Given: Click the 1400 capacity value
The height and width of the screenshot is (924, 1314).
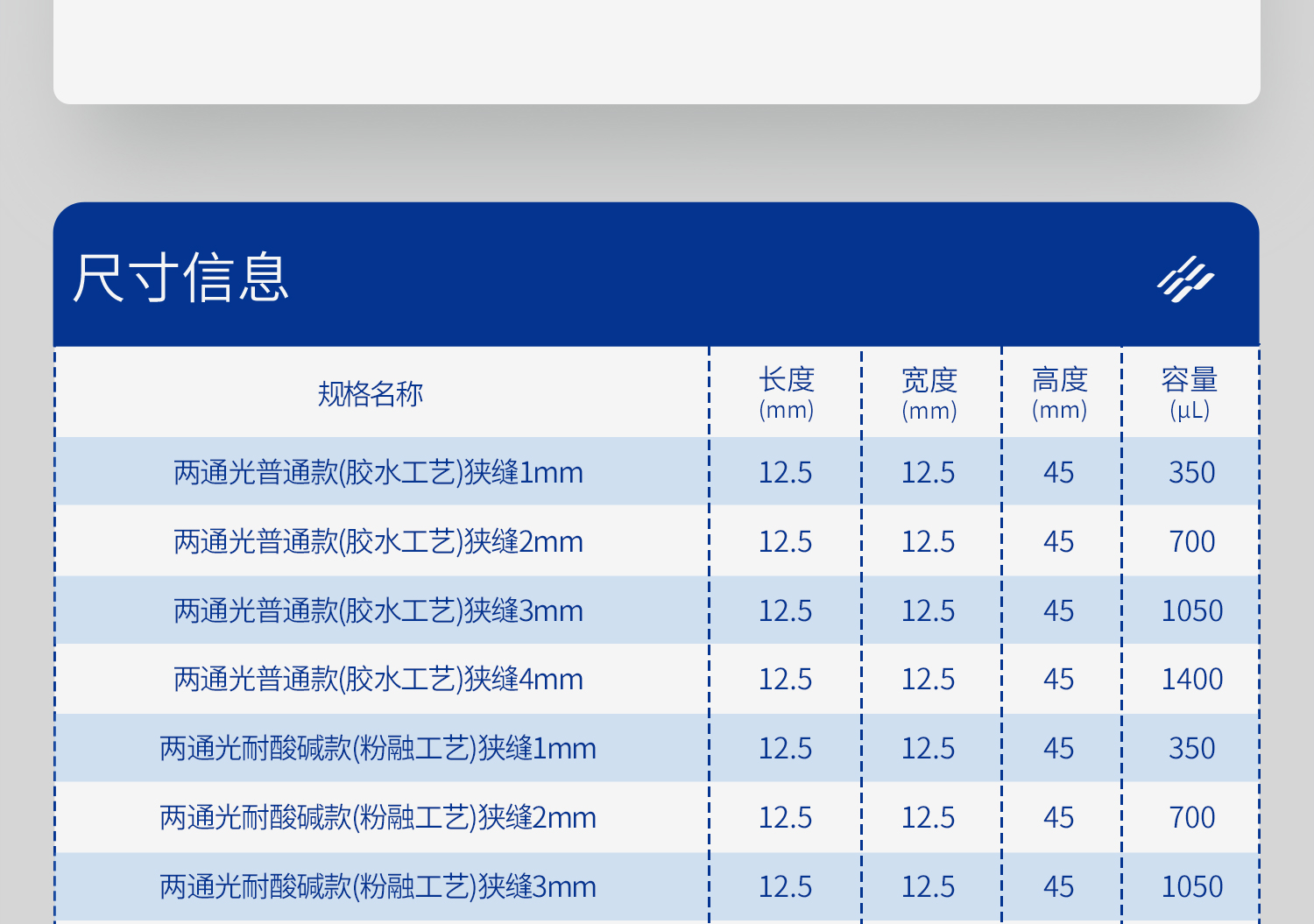Looking at the screenshot, I should [1191, 680].
